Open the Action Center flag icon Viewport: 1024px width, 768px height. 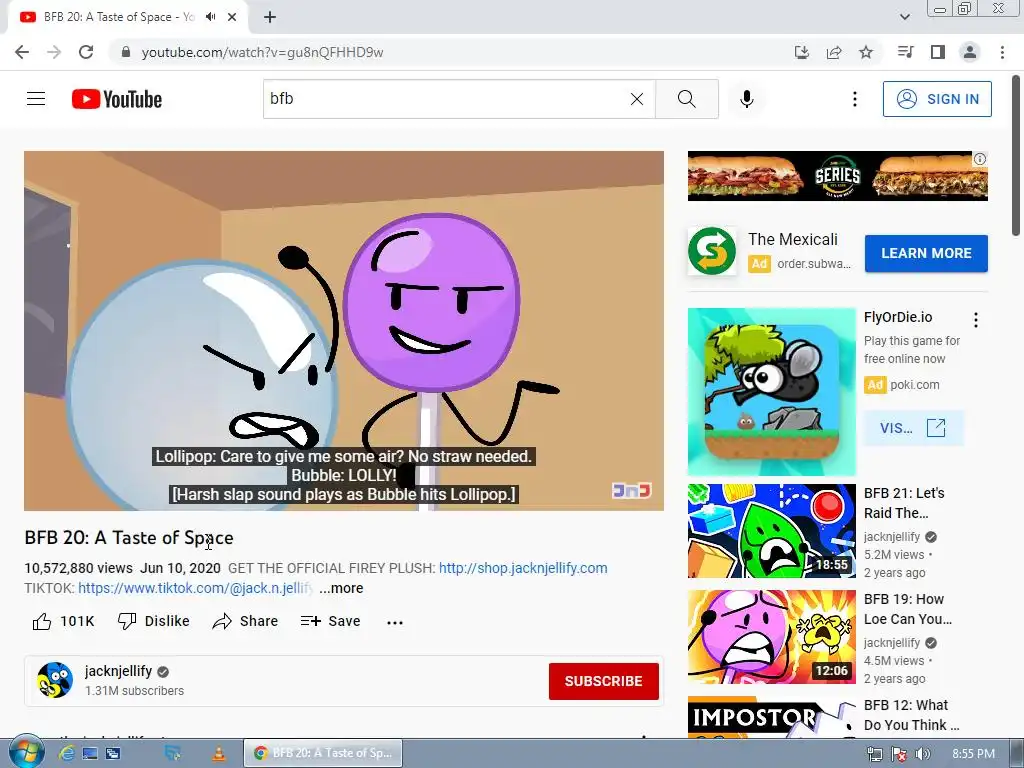tap(899, 754)
